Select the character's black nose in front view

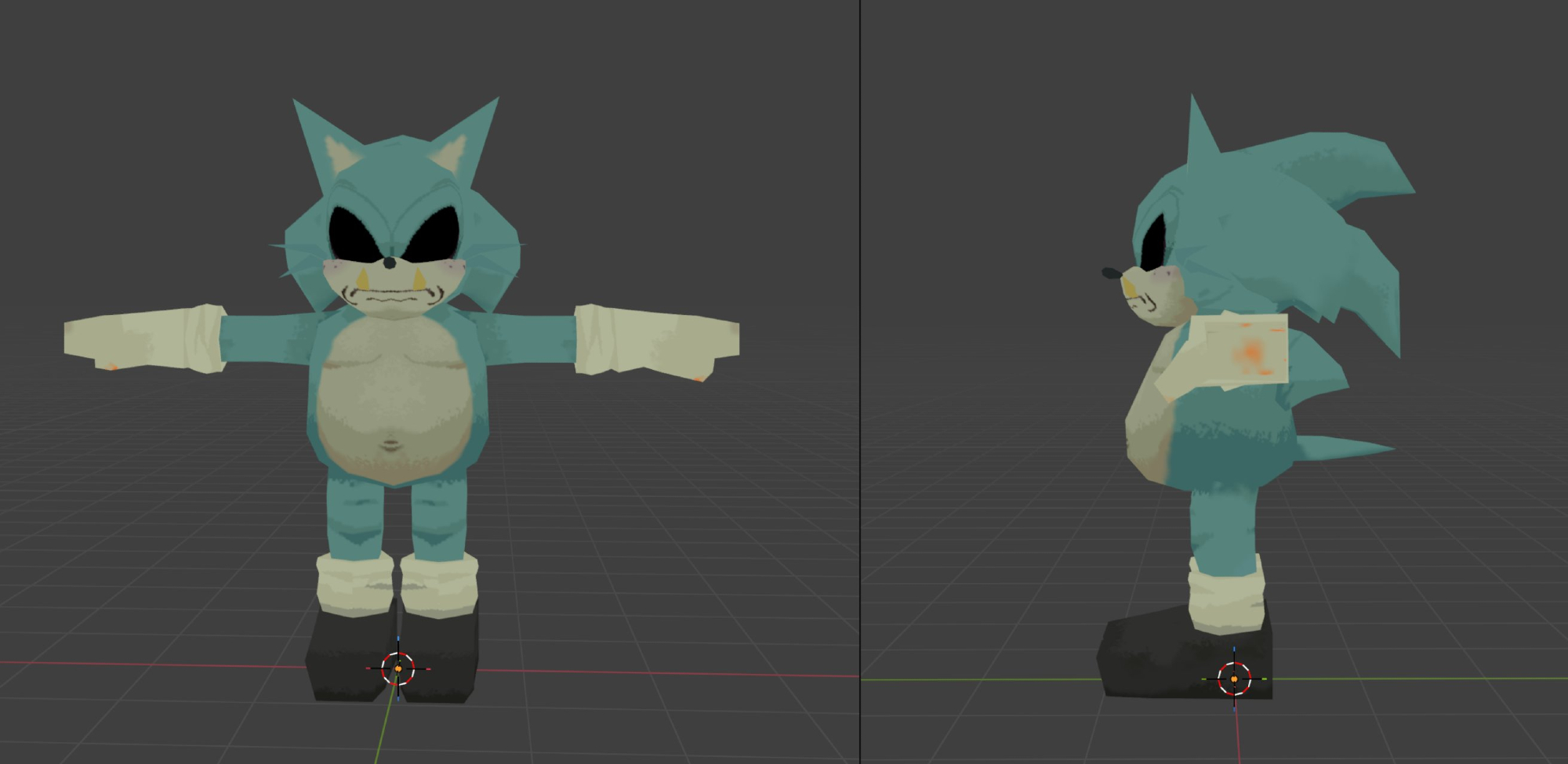click(390, 264)
